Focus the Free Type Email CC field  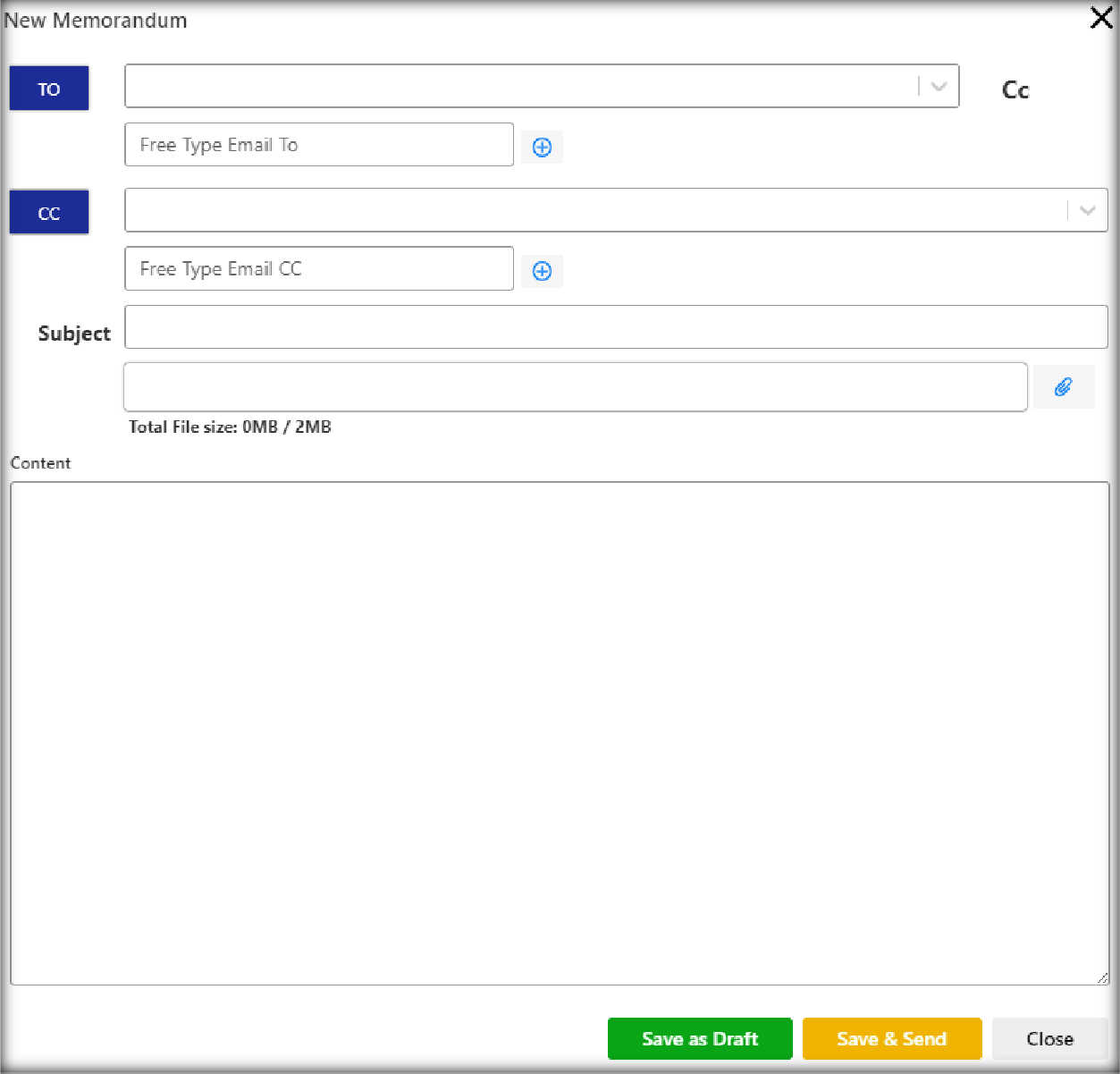point(318,269)
